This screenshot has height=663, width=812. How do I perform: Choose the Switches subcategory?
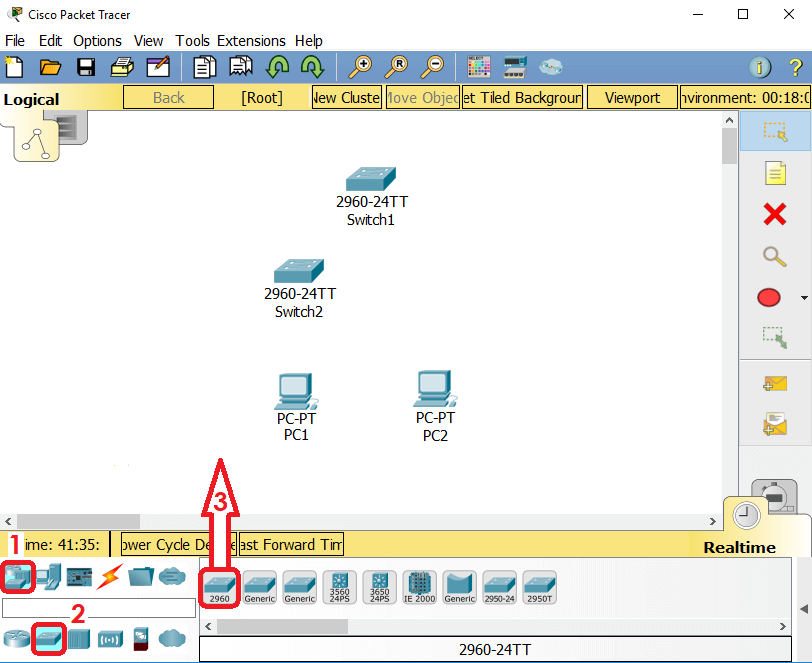(49, 639)
